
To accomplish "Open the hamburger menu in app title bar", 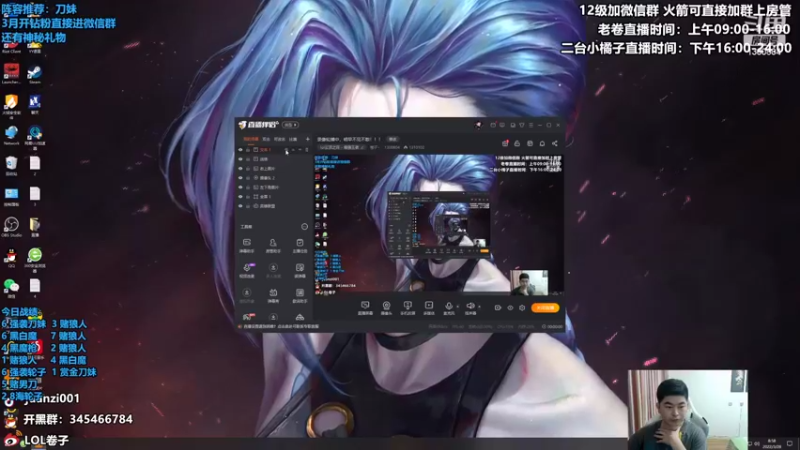I will pyautogui.click(x=531, y=125).
